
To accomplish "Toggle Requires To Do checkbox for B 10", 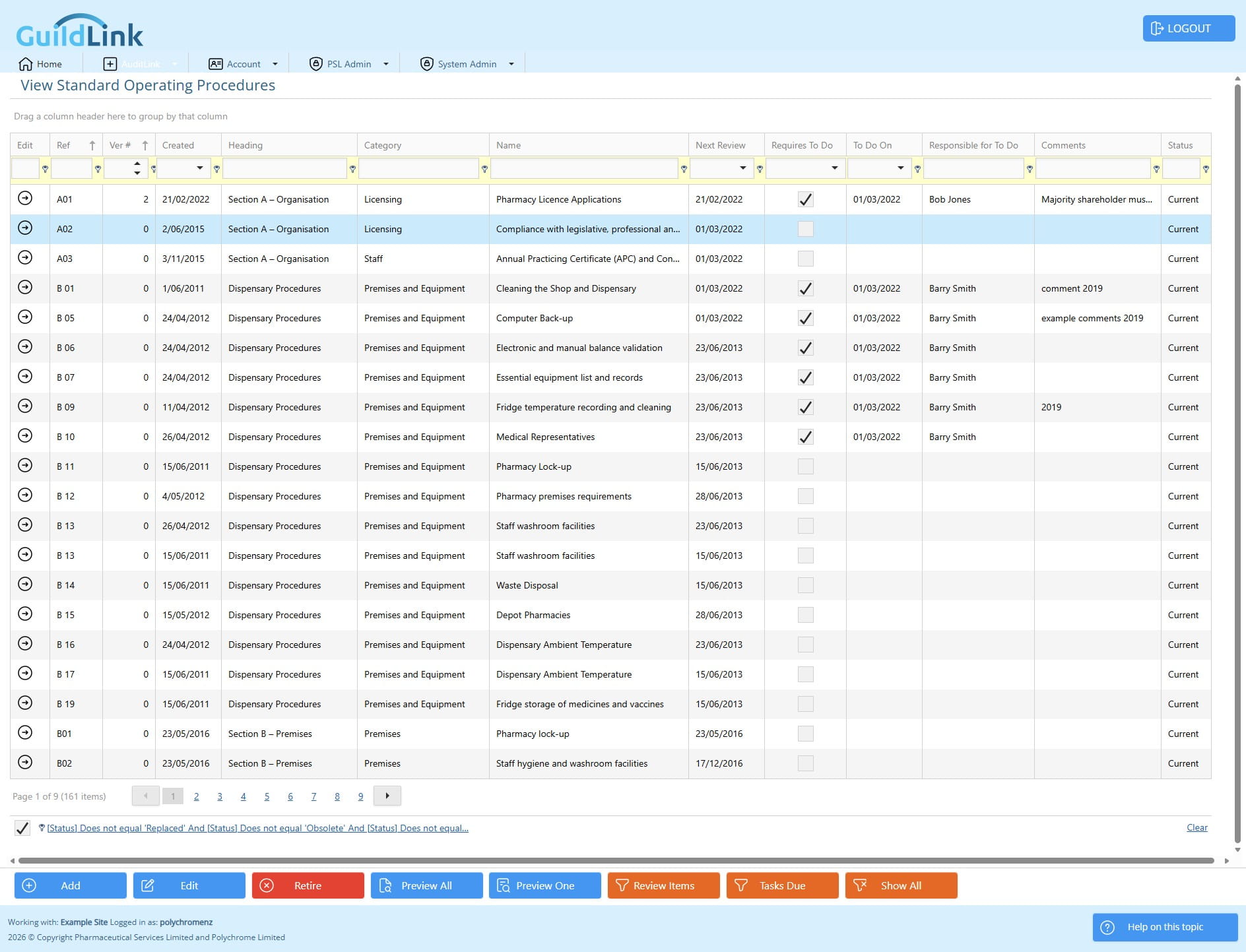I will pyautogui.click(x=805, y=437).
